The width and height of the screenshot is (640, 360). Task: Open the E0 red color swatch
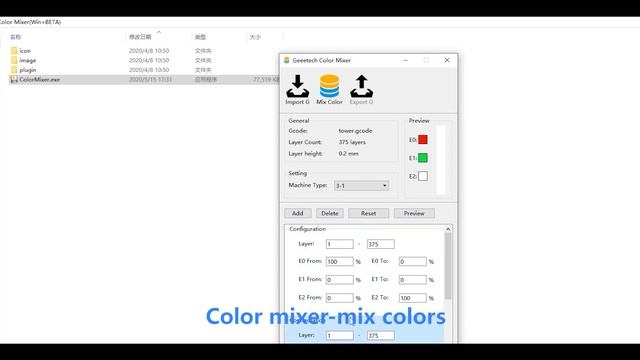point(423,140)
